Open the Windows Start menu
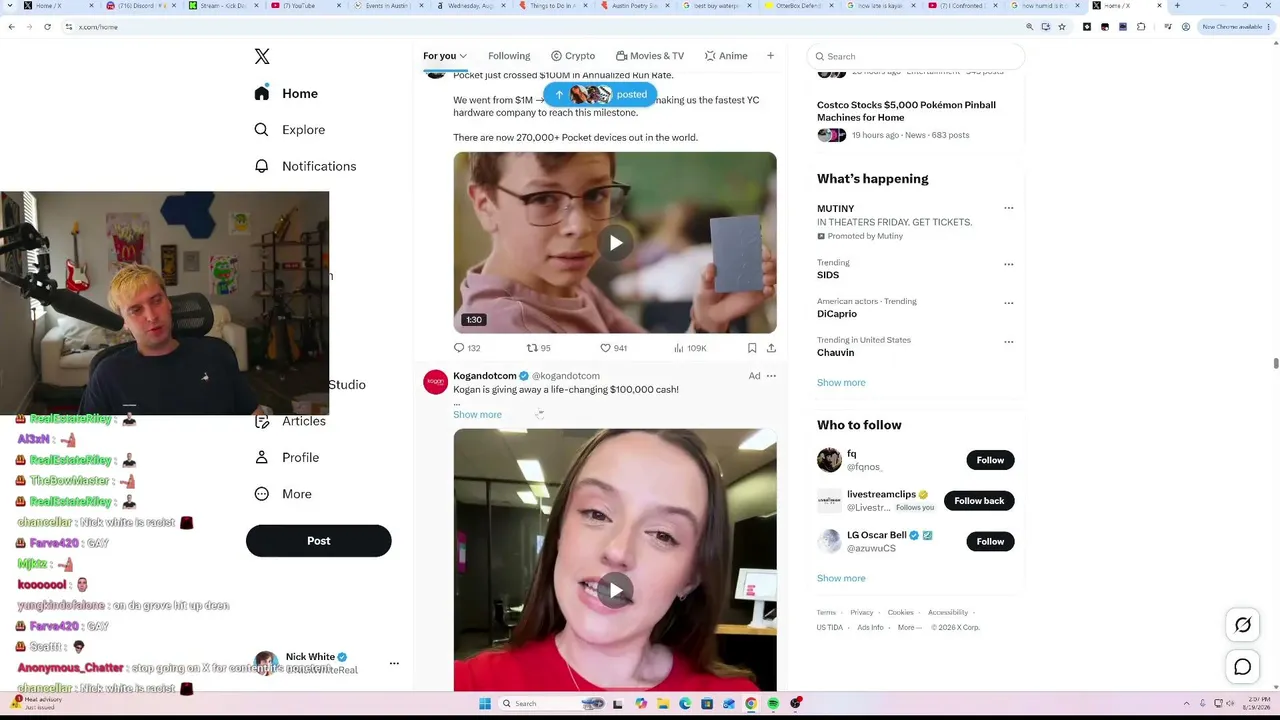The width and height of the screenshot is (1280, 720). click(x=485, y=704)
